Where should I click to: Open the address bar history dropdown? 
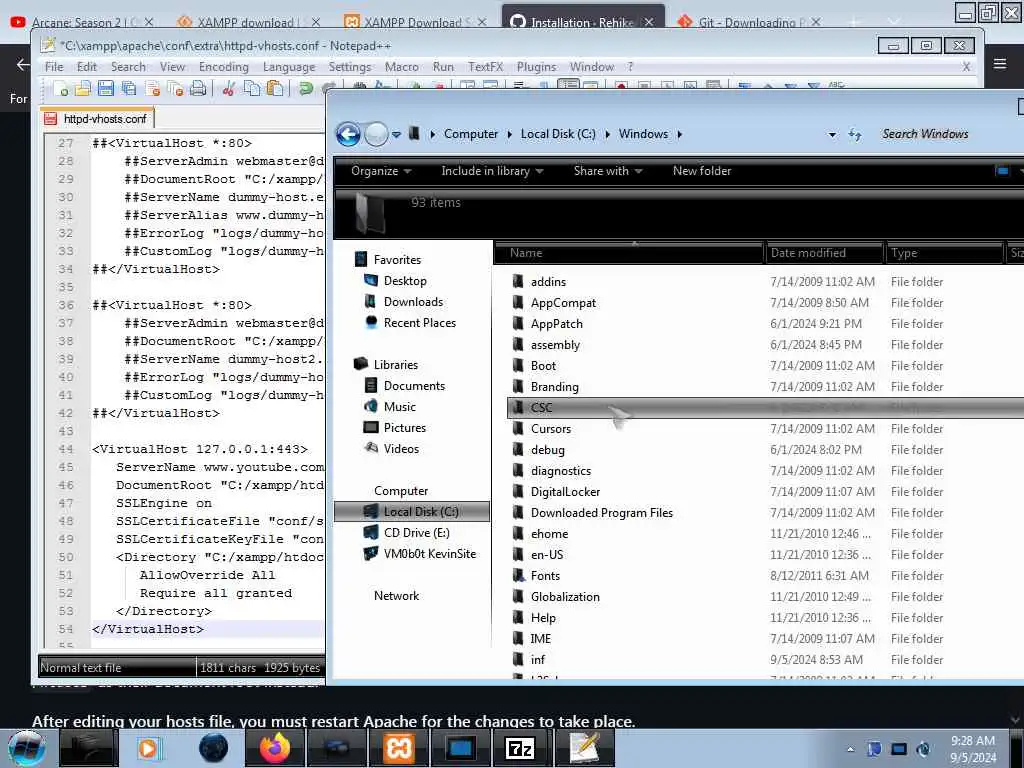(x=832, y=135)
